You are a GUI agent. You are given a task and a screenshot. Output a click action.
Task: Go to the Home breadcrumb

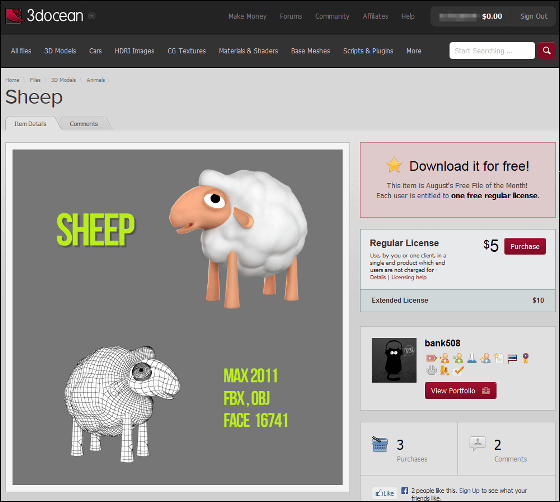(x=12, y=80)
